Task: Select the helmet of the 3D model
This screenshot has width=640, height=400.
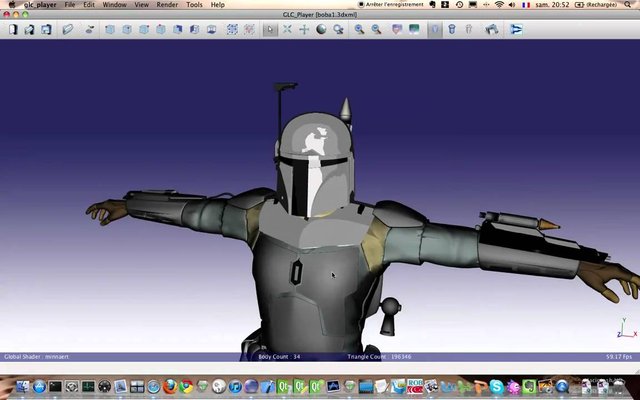Action: pyautogui.click(x=314, y=163)
